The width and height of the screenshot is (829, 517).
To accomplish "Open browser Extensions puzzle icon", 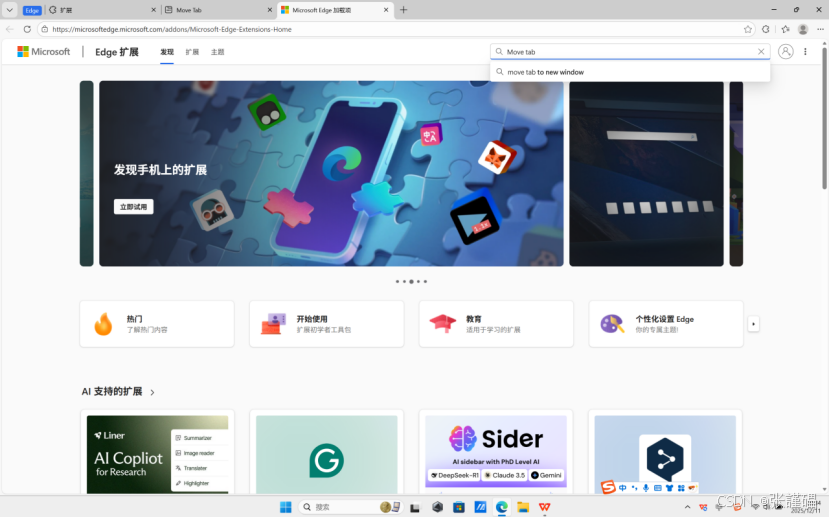I will pos(766,29).
